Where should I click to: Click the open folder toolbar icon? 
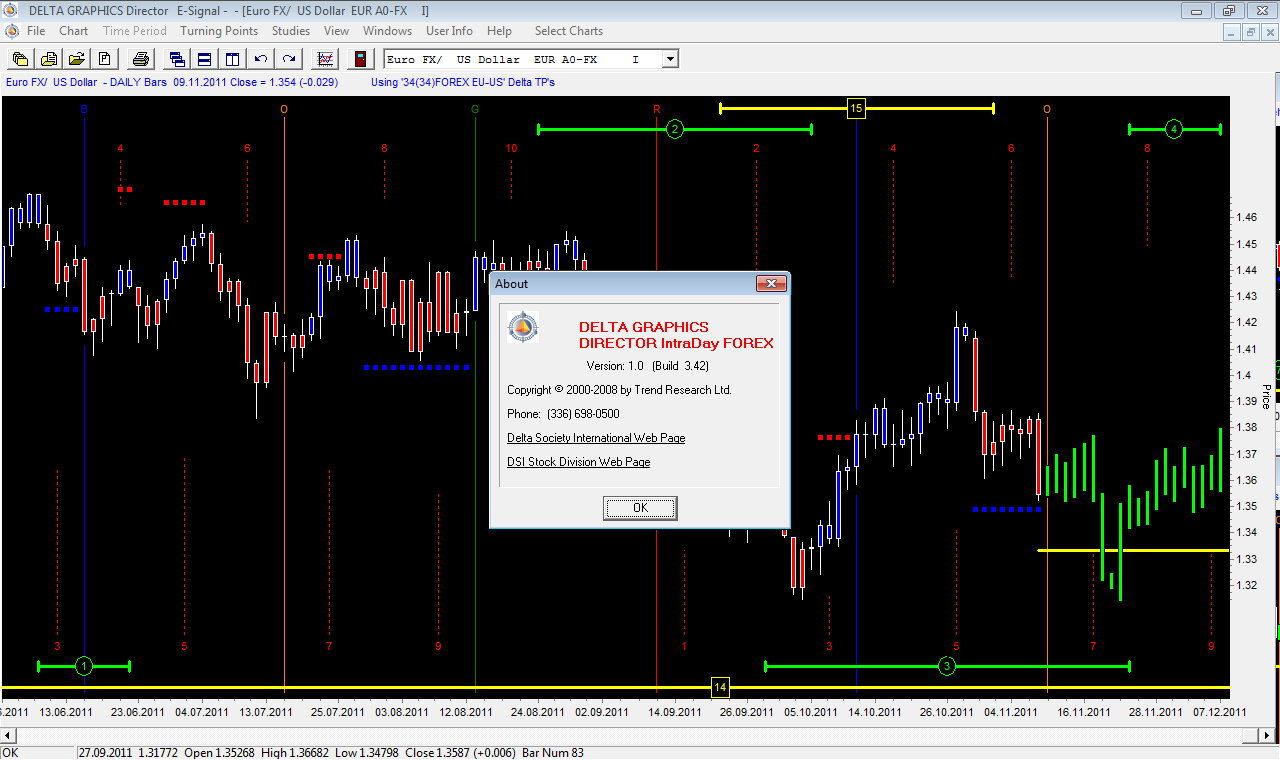[76, 59]
